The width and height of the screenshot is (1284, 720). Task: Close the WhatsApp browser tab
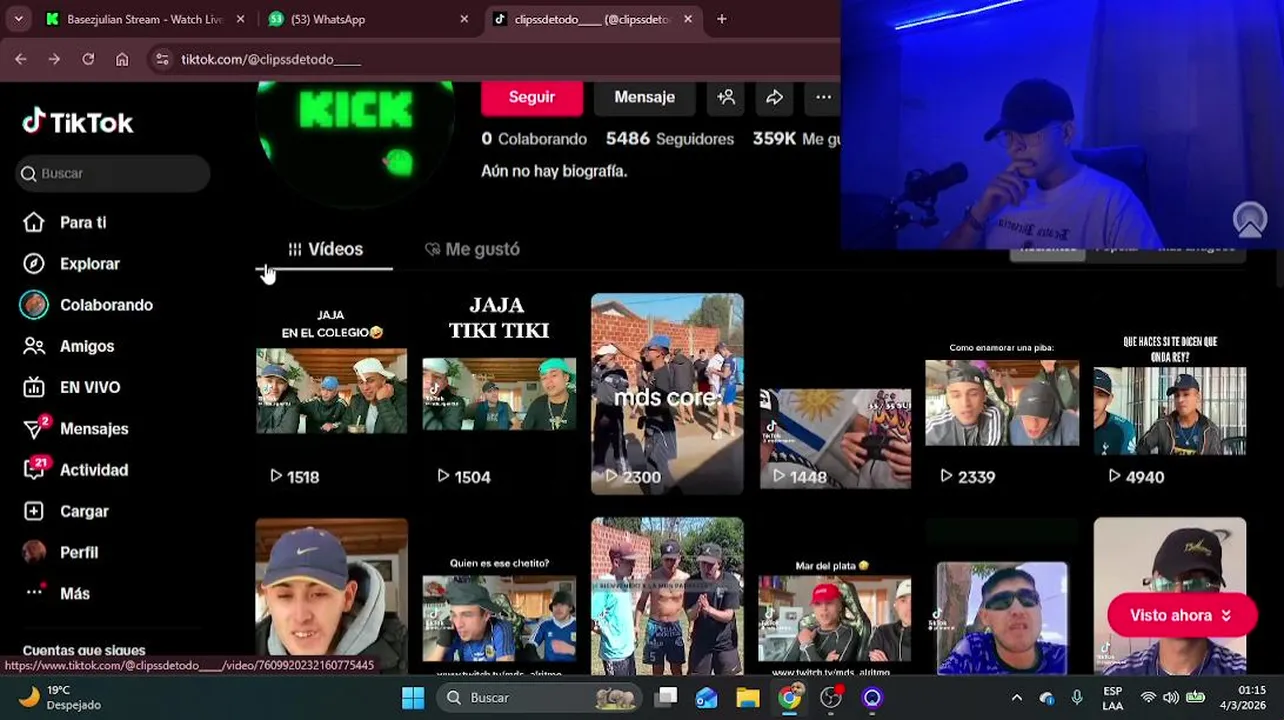coord(464,19)
